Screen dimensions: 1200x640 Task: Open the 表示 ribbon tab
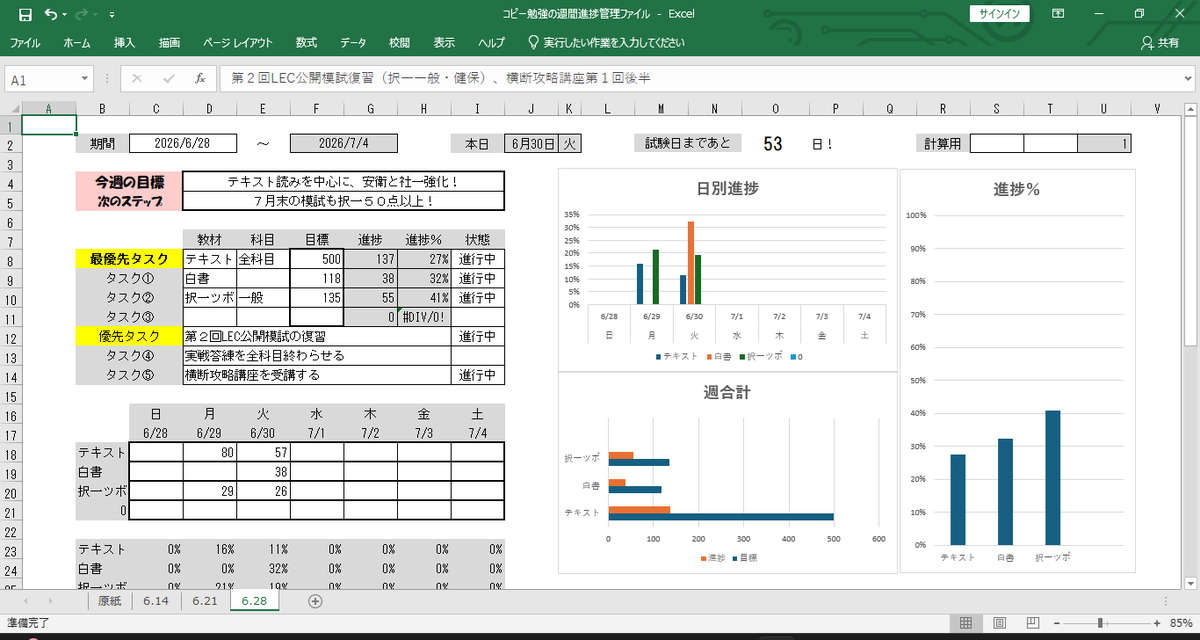click(x=444, y=43)
